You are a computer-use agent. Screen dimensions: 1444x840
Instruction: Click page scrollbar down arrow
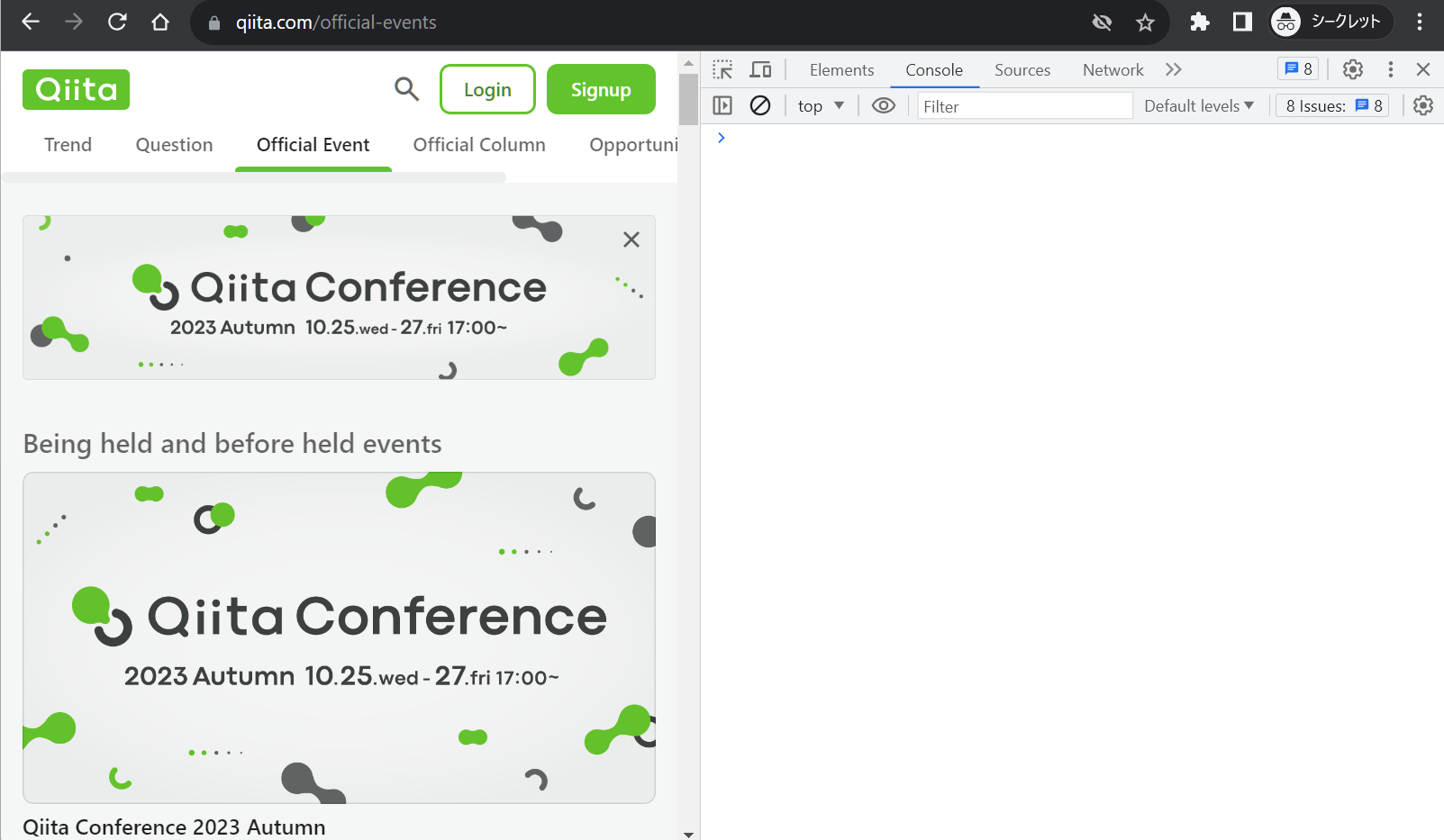click(689, 834)
